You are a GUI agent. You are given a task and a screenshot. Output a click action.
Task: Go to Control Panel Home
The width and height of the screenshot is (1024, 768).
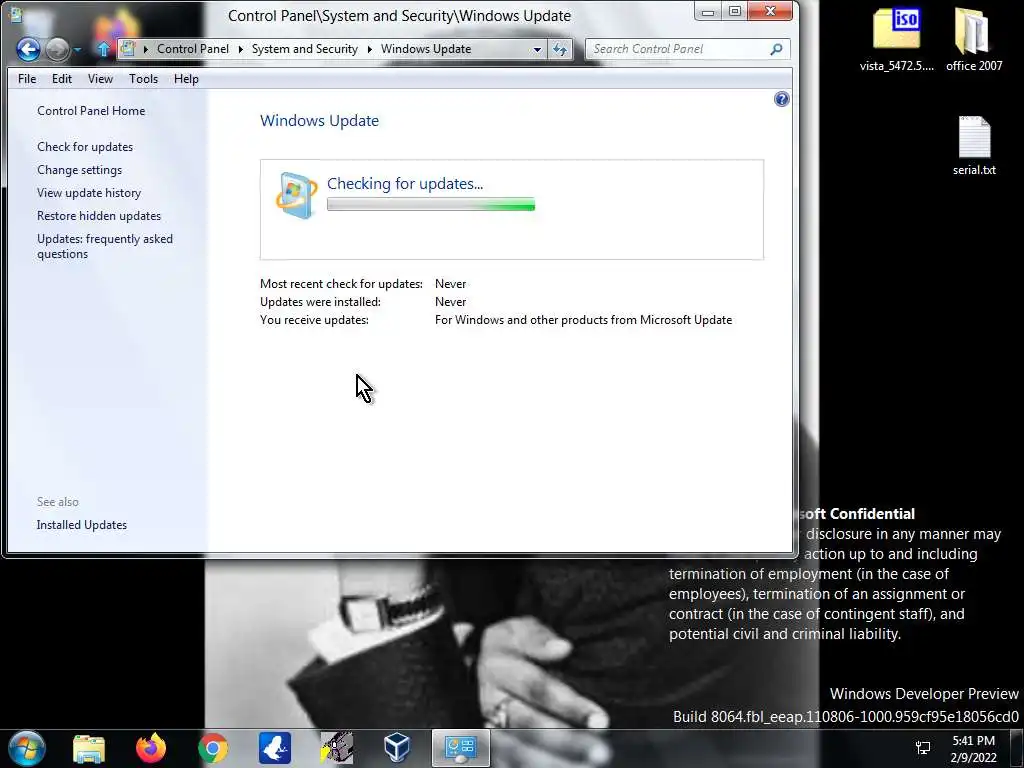point(91,111)
